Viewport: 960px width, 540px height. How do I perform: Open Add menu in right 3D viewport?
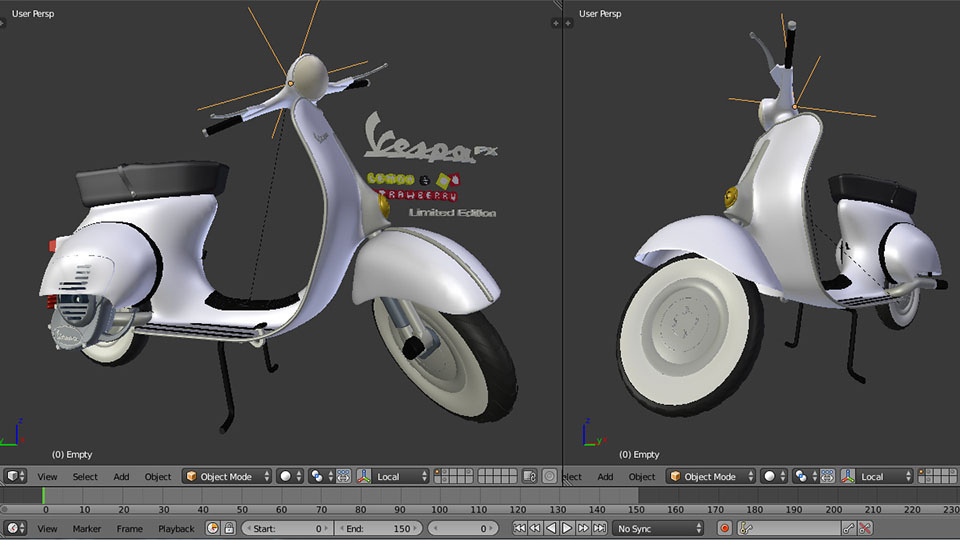coord(606,477)
